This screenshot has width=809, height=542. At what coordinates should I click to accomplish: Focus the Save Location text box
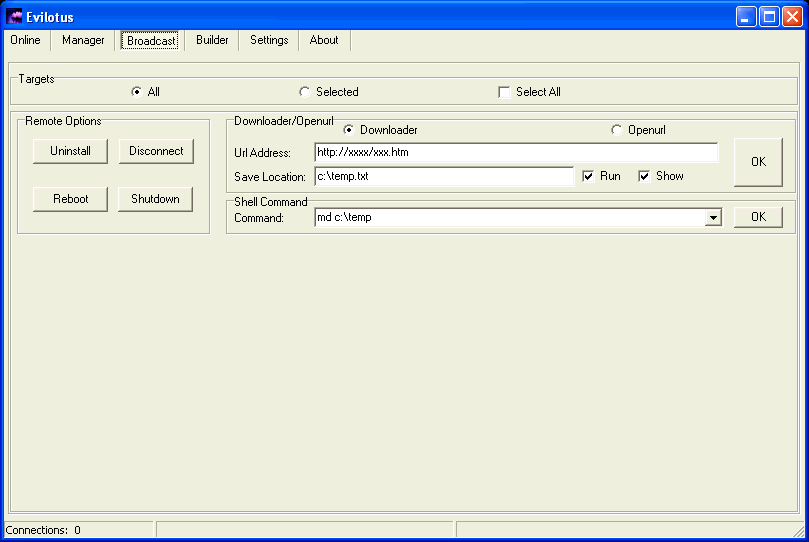(x=443, y=176)
